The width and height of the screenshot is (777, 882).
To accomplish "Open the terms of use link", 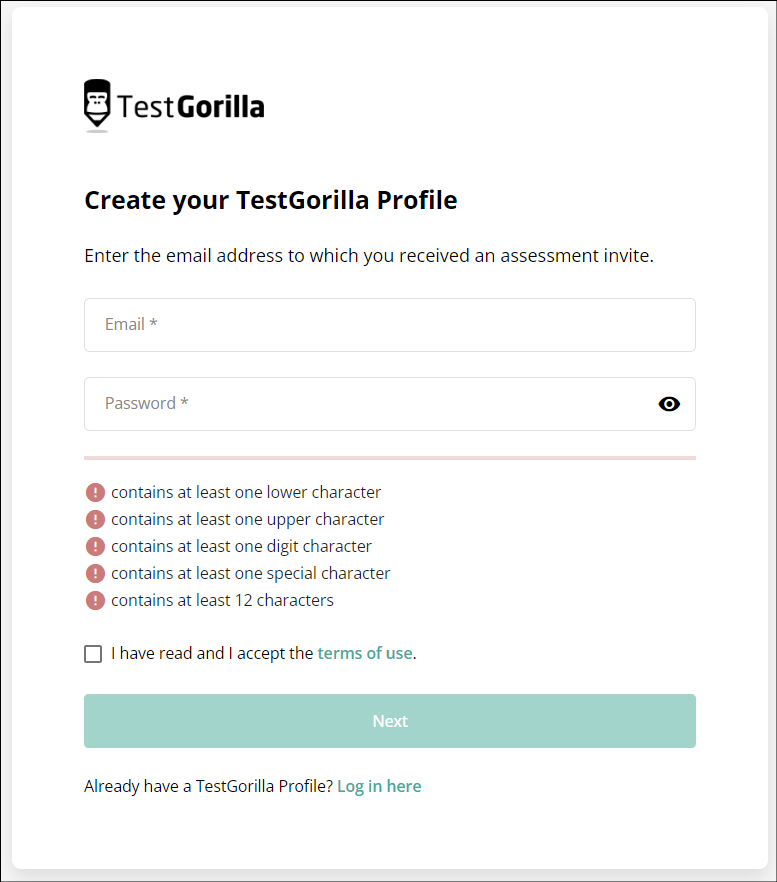I will coord(364,652).
